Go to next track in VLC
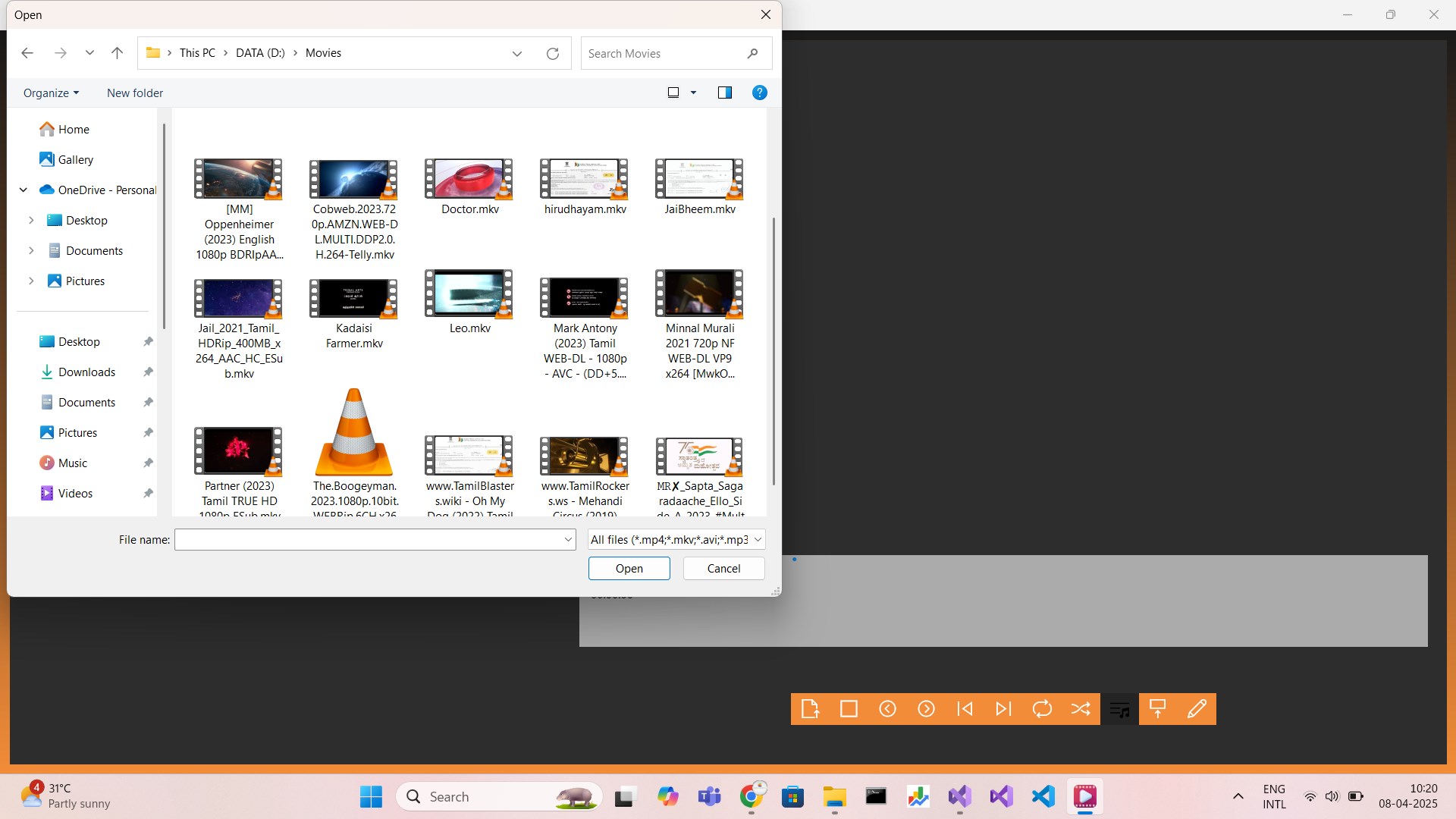The width and height of the screenshot is (1456, 819). 1003,709
